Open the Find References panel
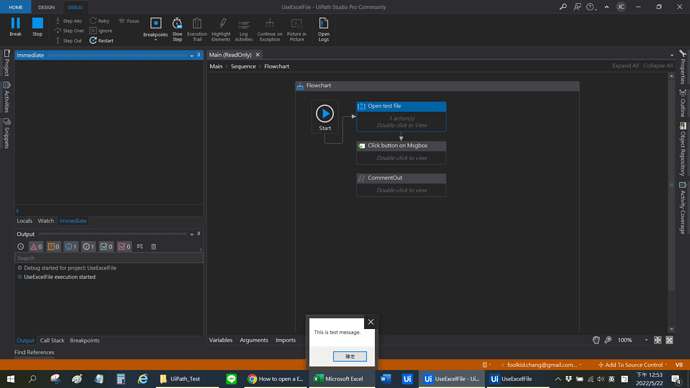The height and width of the screenshot is (388, 690). coord(34,352)
